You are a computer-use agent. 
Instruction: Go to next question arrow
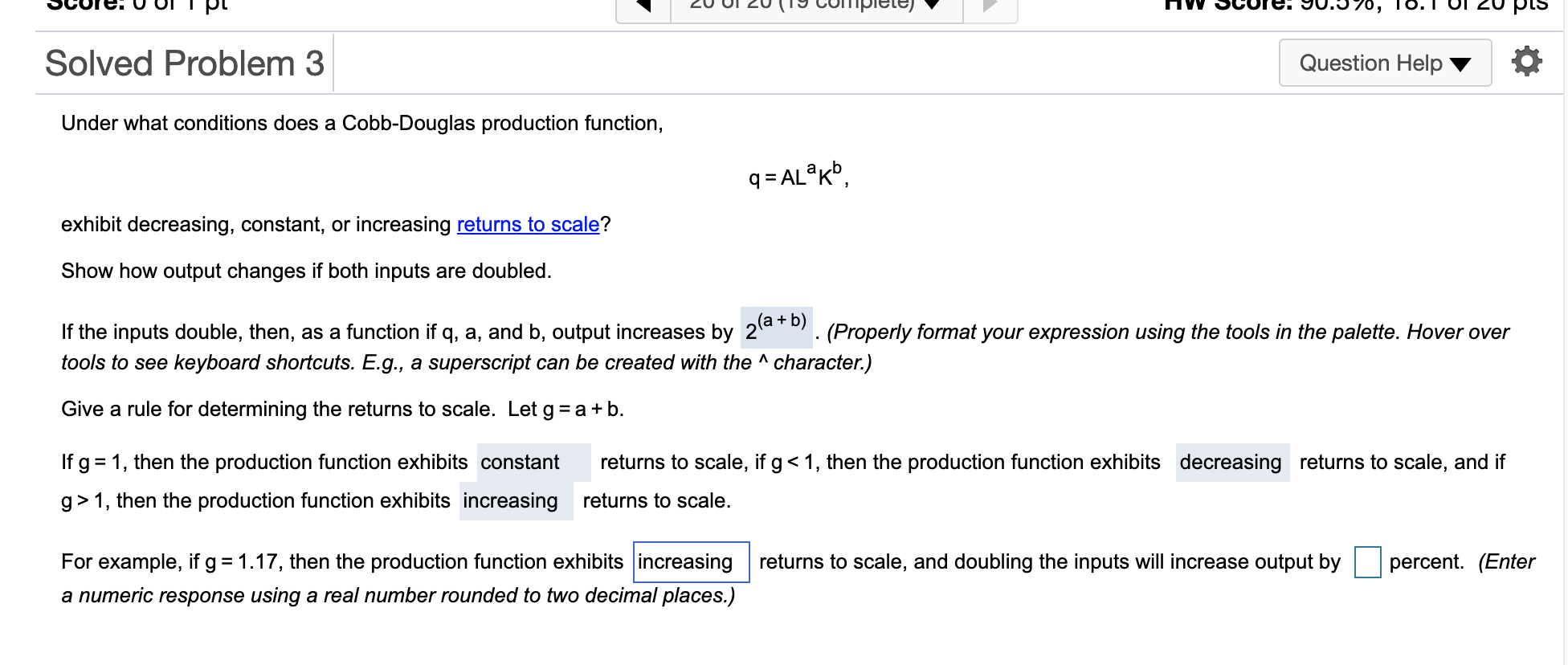(x=990, y=7)
